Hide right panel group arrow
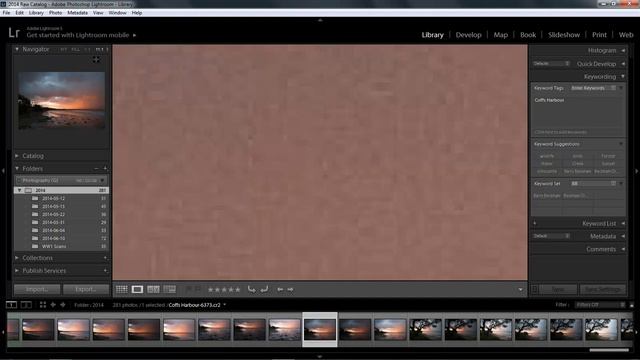The height and width of the screenshot is (360, 640). 636,171
